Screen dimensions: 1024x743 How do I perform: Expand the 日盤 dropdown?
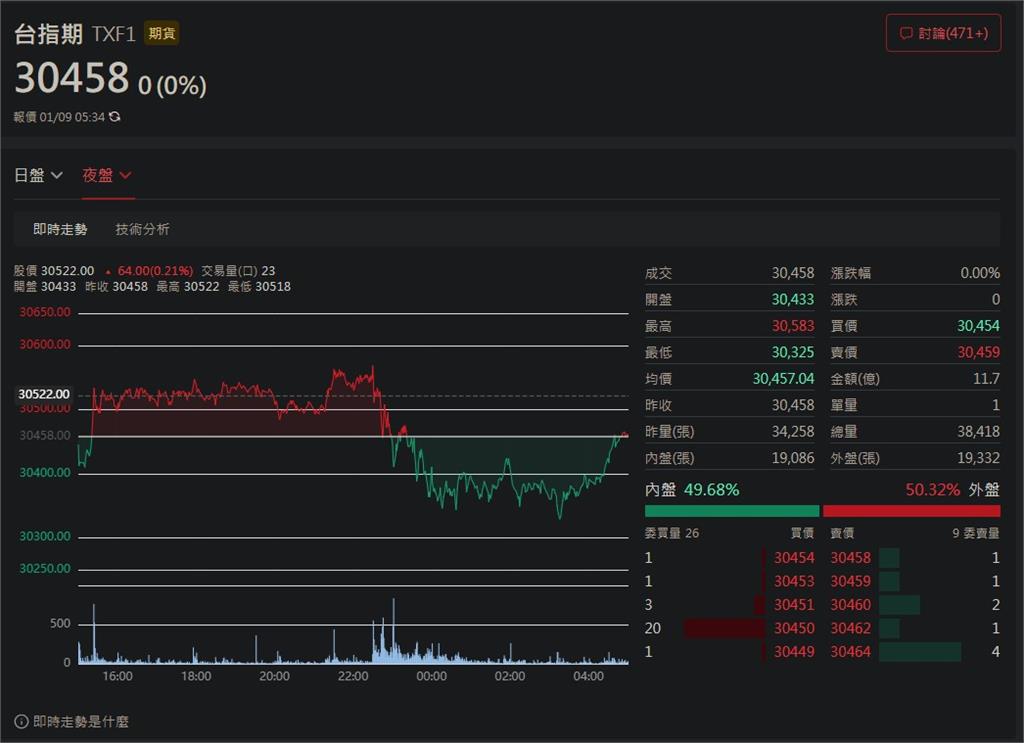38,175
